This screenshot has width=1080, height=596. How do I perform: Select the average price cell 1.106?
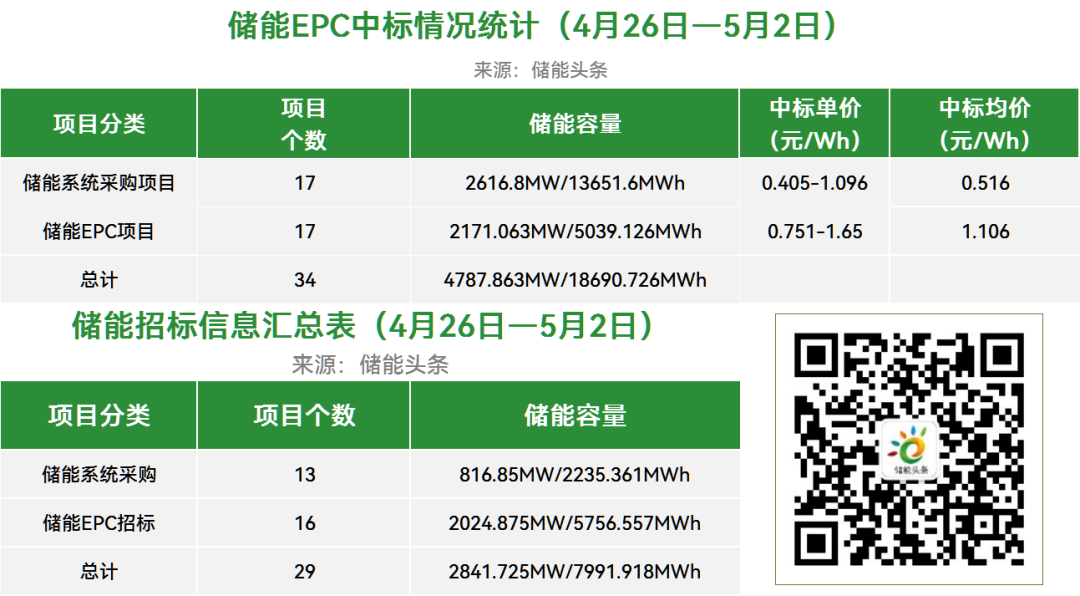click(985, 231)
